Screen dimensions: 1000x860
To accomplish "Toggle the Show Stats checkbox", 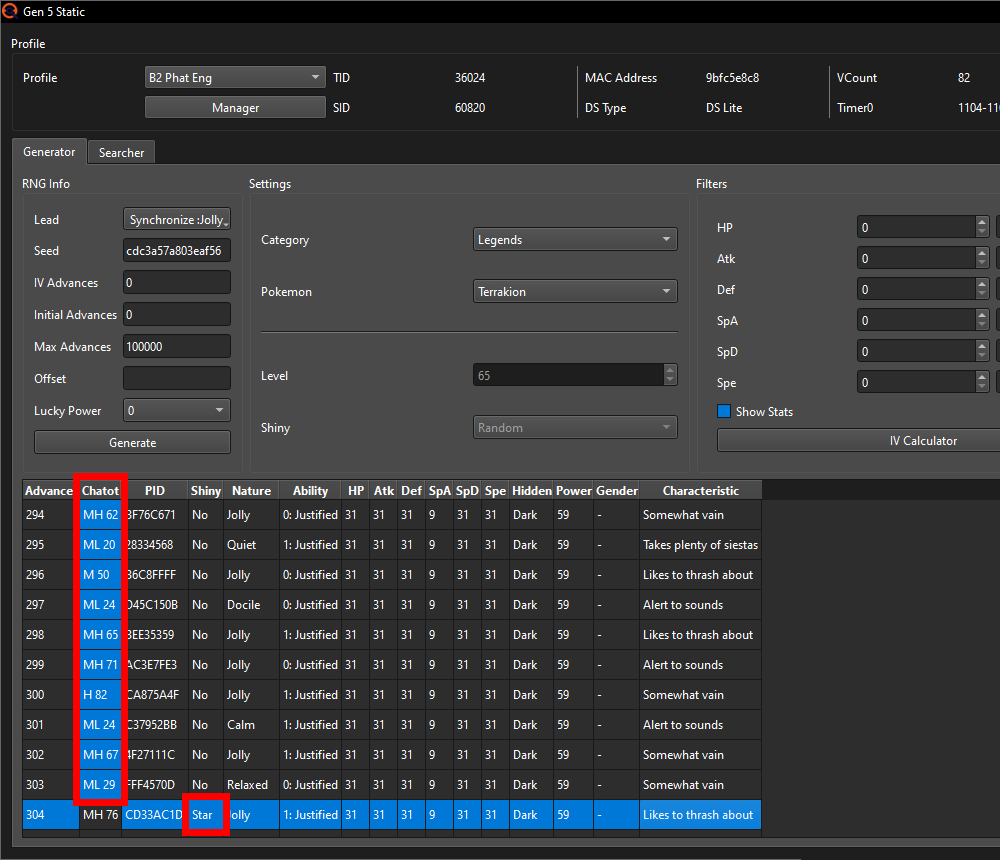I will (x=724, y=411).
